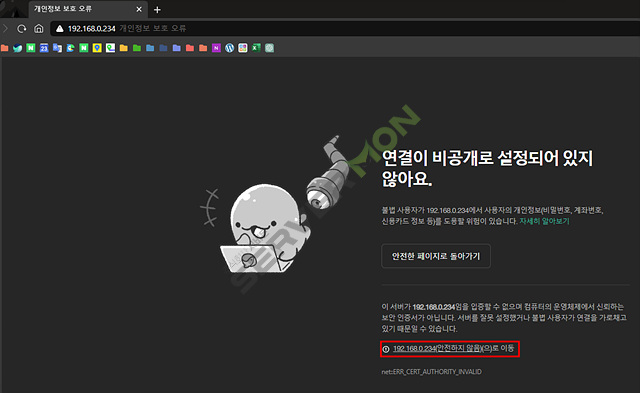Open the Google Calendar 23 bookmark
640x393 pixels.
(x=44, y=48)
